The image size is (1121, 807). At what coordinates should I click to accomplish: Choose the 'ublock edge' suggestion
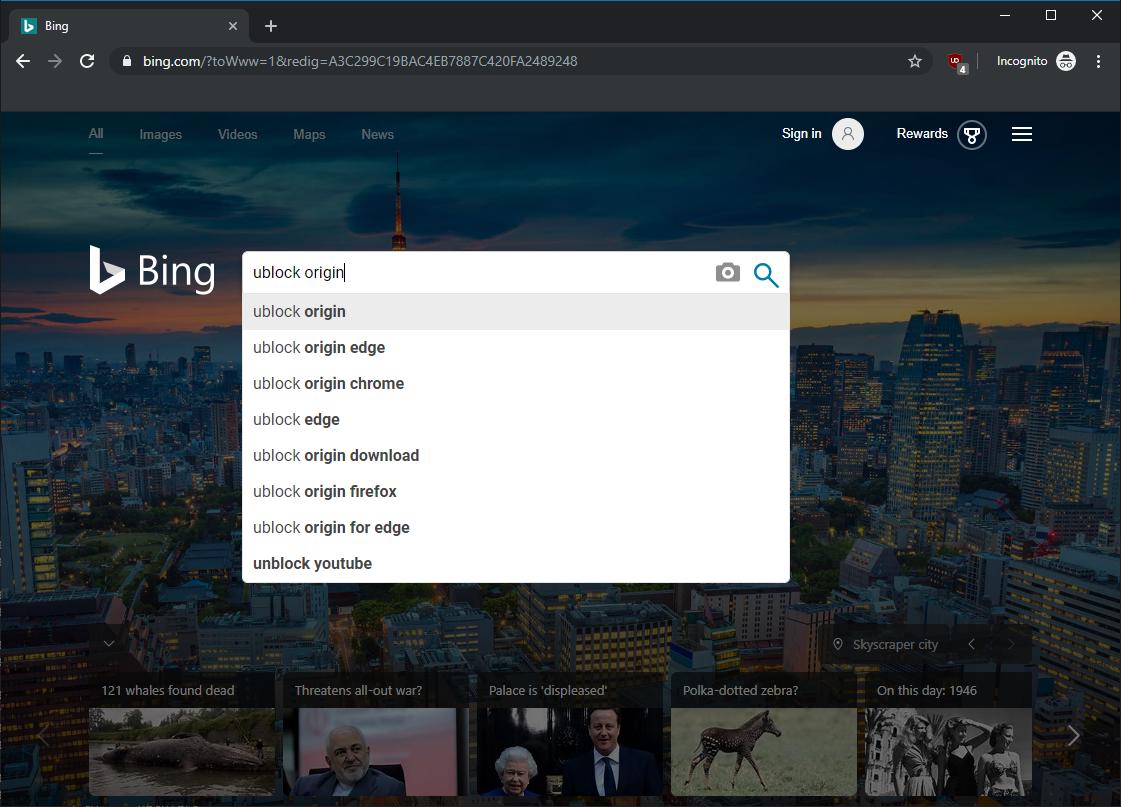[515, 420]
